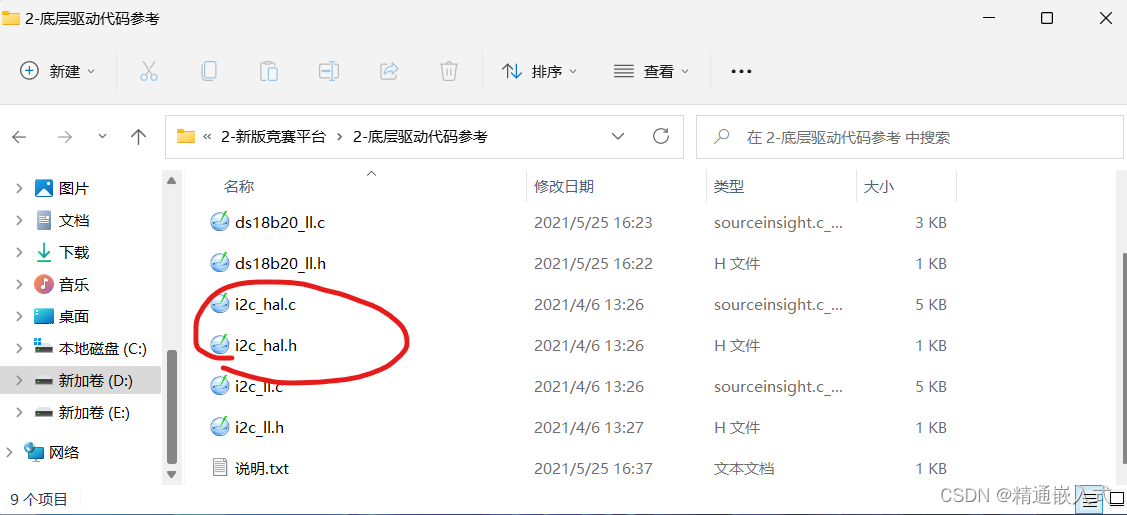The image size is (1127, 515).
Task: Open recent locations chevron
Action: pos(102,136)
